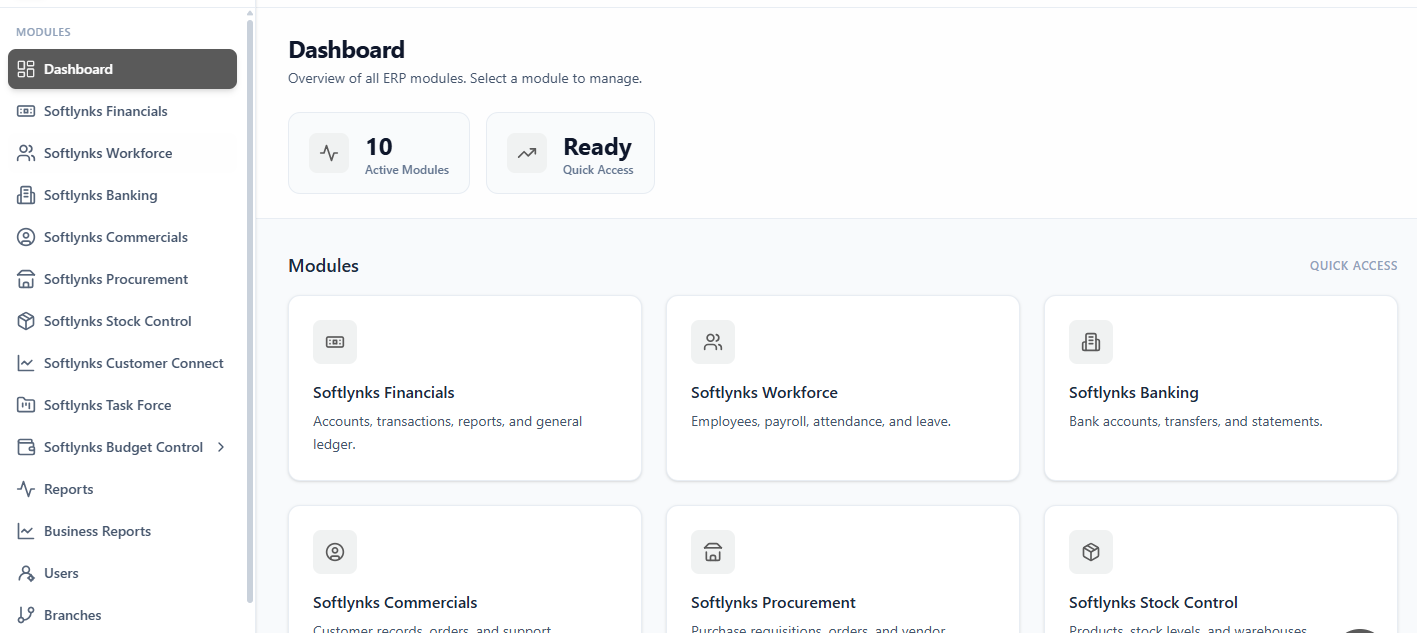This screenshot has height=633, width=1417.
Task: Open Branches in the sidebar
Action: 122,615
